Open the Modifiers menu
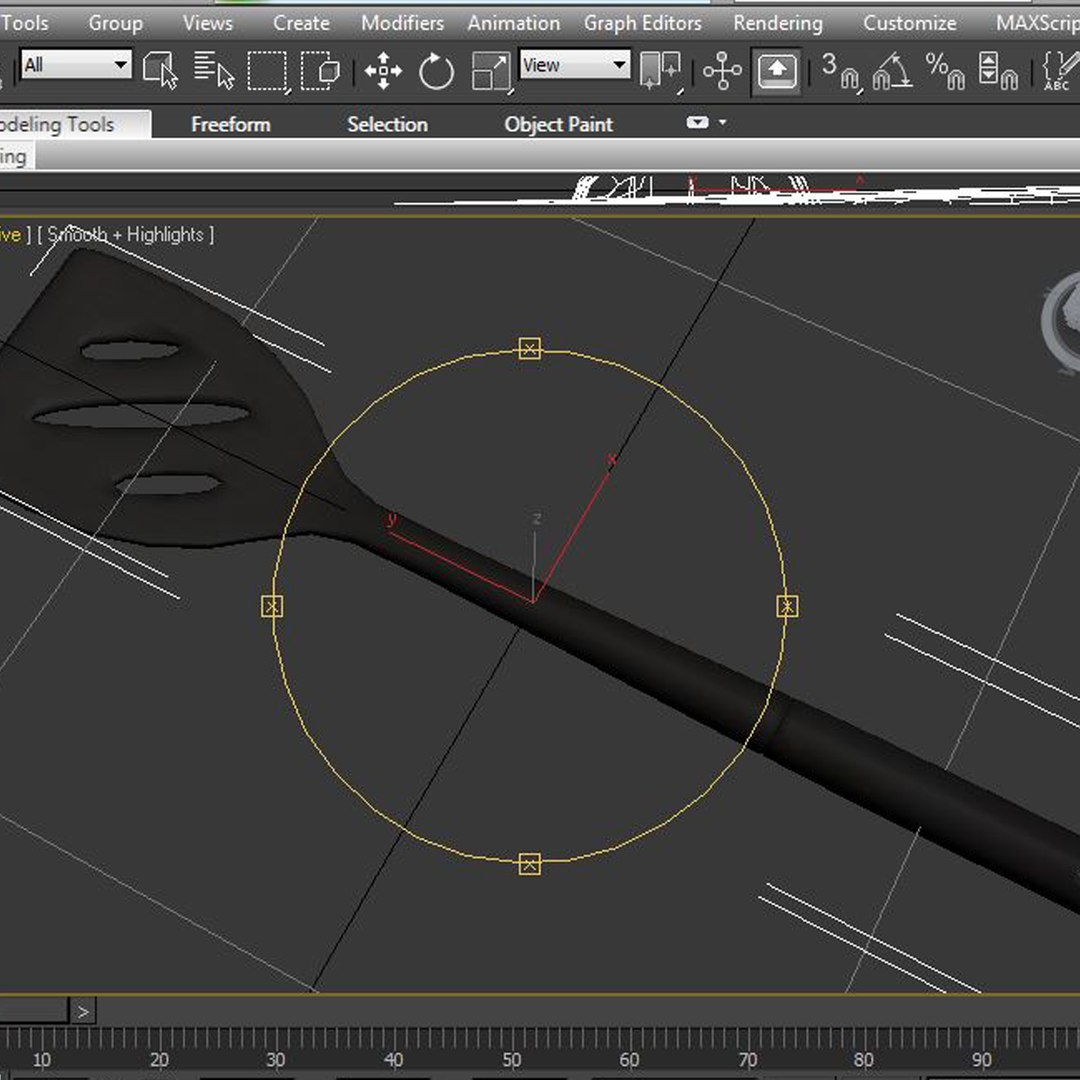This screenshot has height=1080, width=1080. (x=402, y=23)
